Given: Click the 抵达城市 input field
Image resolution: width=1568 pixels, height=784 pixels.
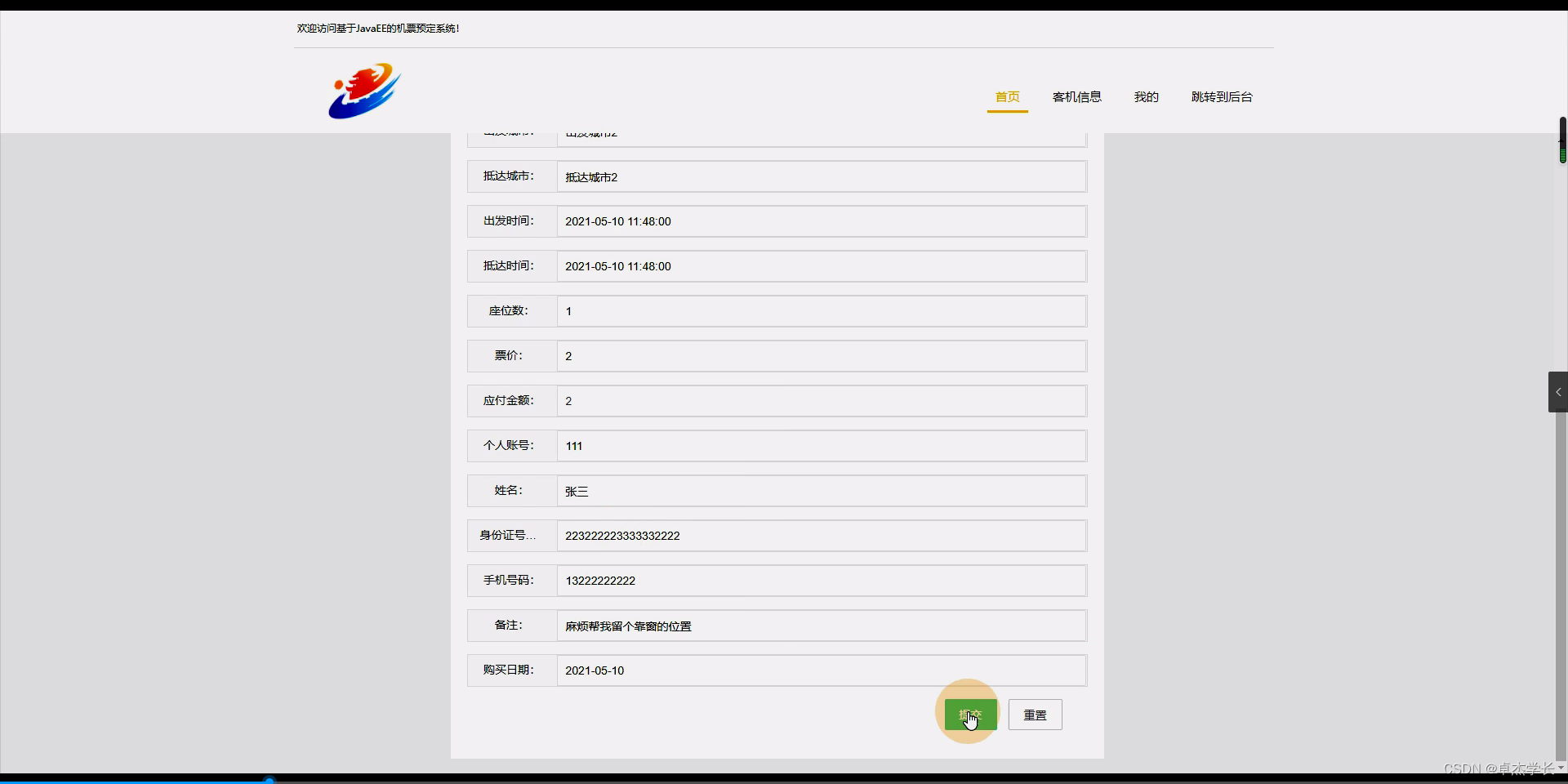Looking at the screenshot, I should [820, 176].
